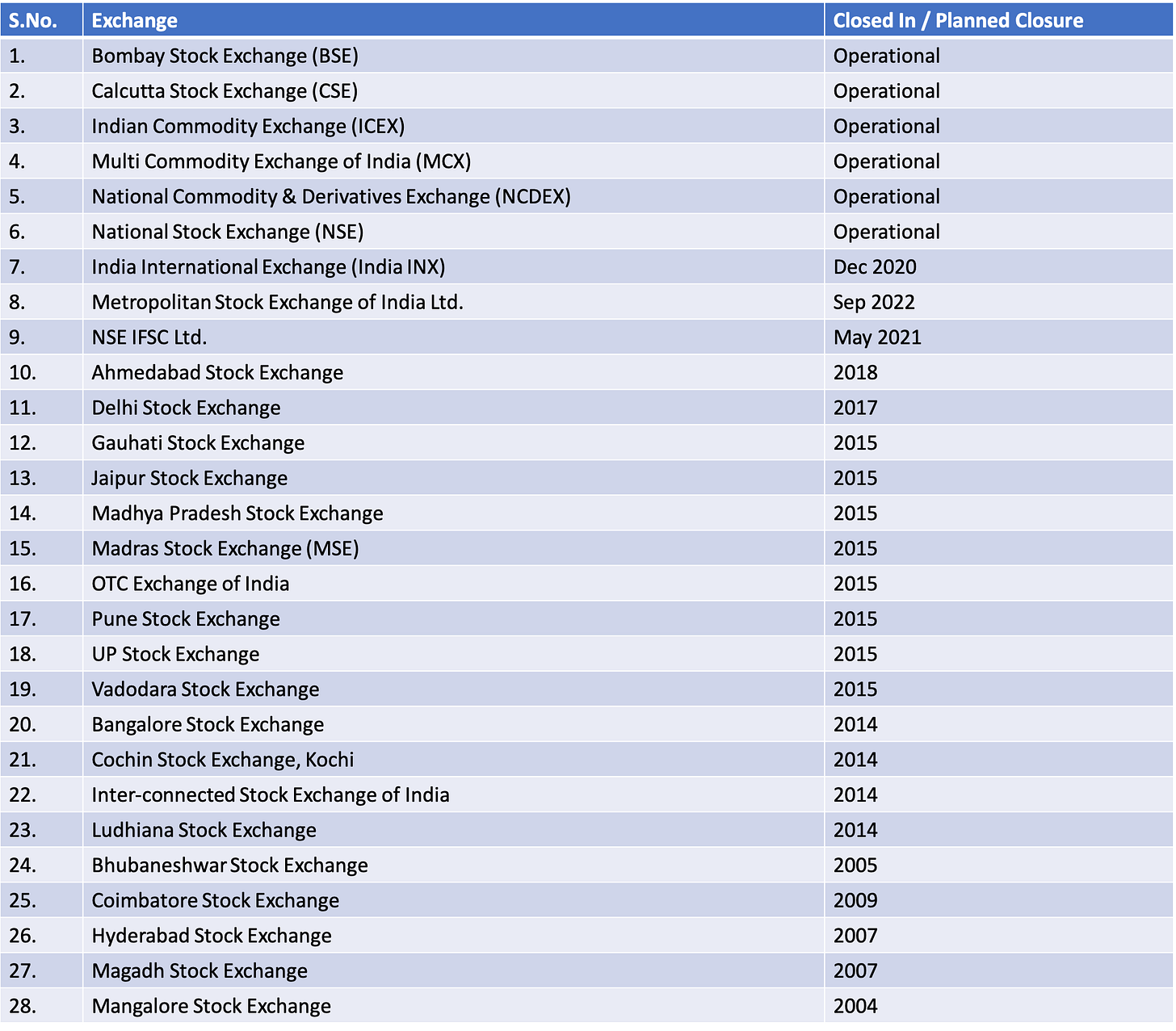The width and height of the screenshot is (1176, 1031).
Task: Click 'Operational' in the MCX row
Action: [x=886, y=161]
